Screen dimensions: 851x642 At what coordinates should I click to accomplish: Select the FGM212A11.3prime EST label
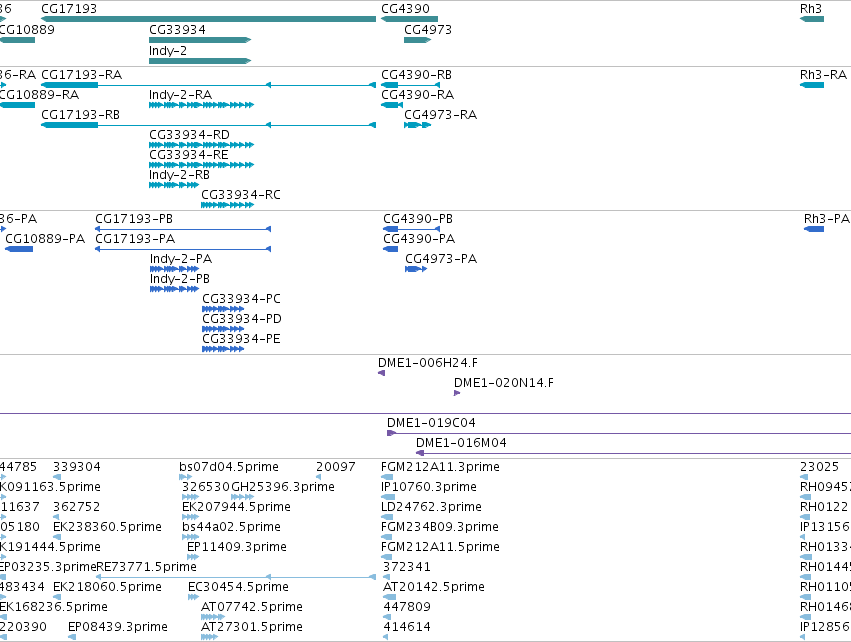click(440, 467)
